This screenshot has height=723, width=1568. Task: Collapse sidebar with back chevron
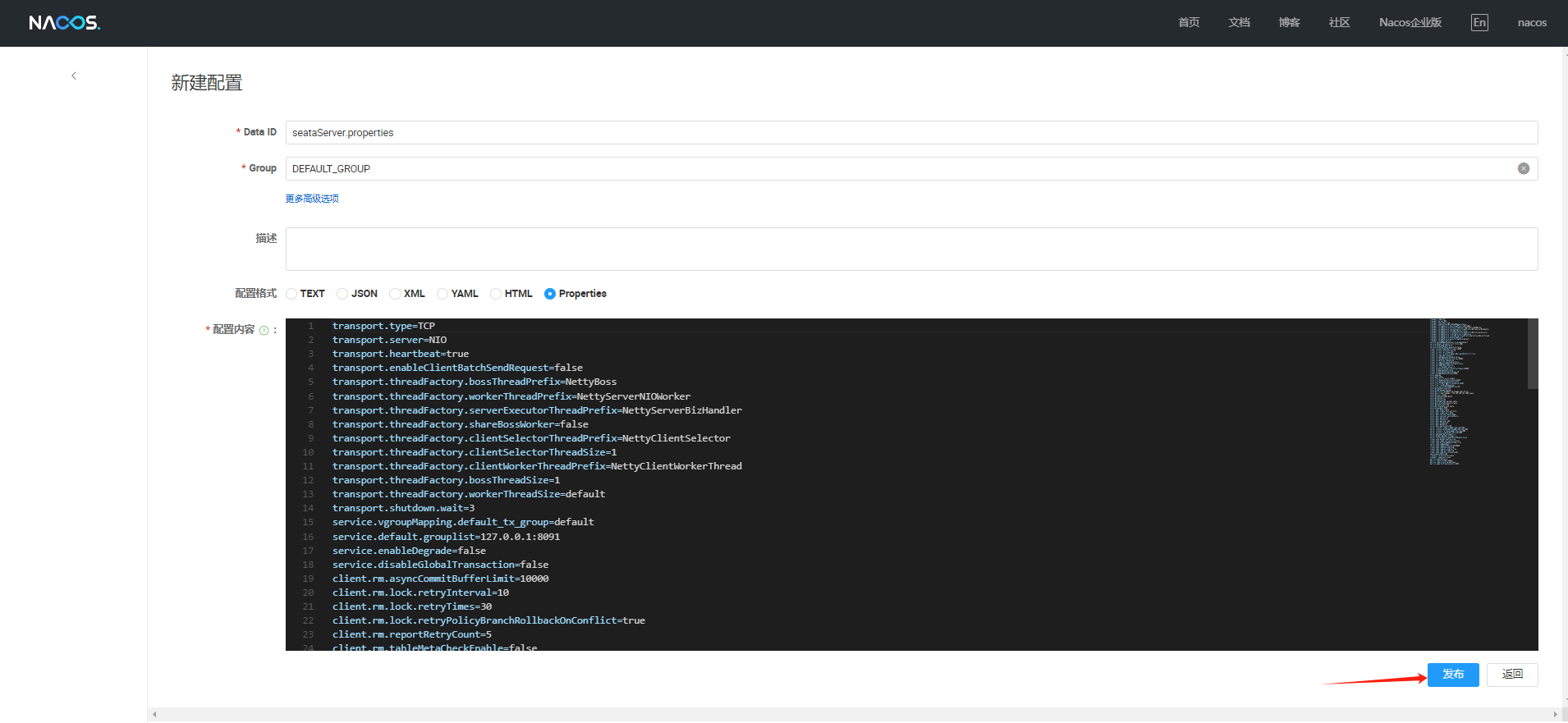(74, 76)
